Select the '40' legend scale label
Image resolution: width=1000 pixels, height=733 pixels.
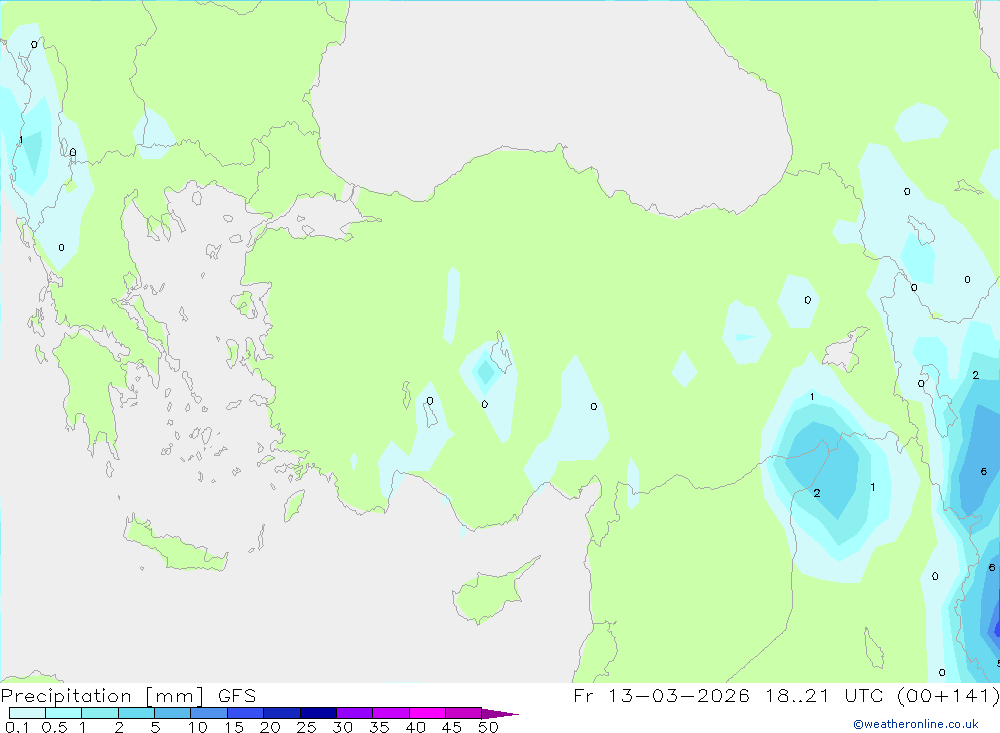(x=416, y=727)
